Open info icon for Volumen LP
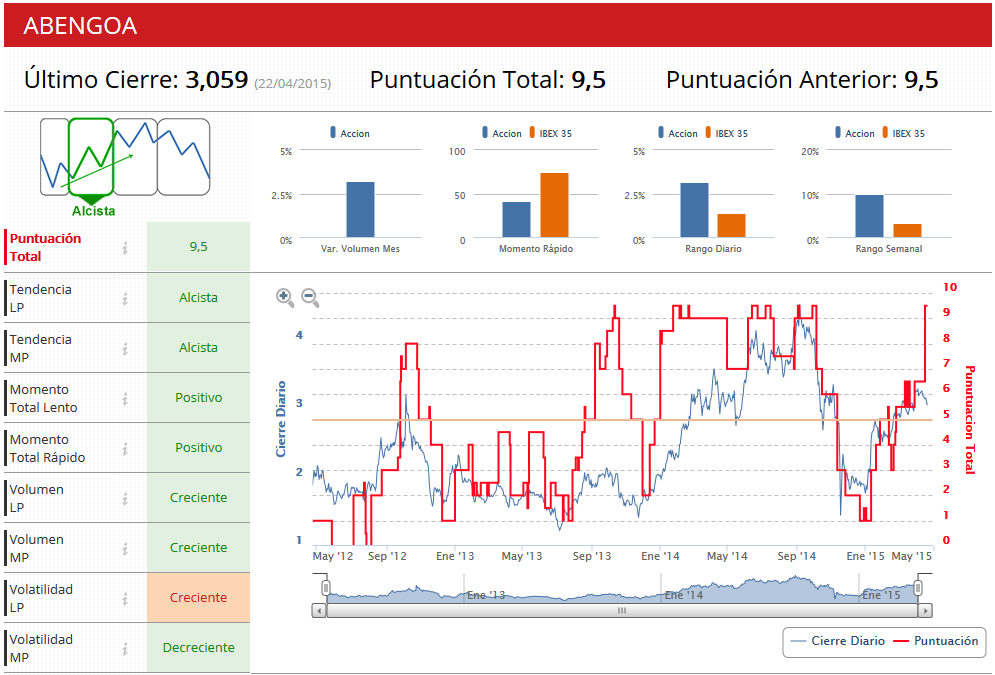The width and height of the screenshot is (995, 675). coord(125,499)
